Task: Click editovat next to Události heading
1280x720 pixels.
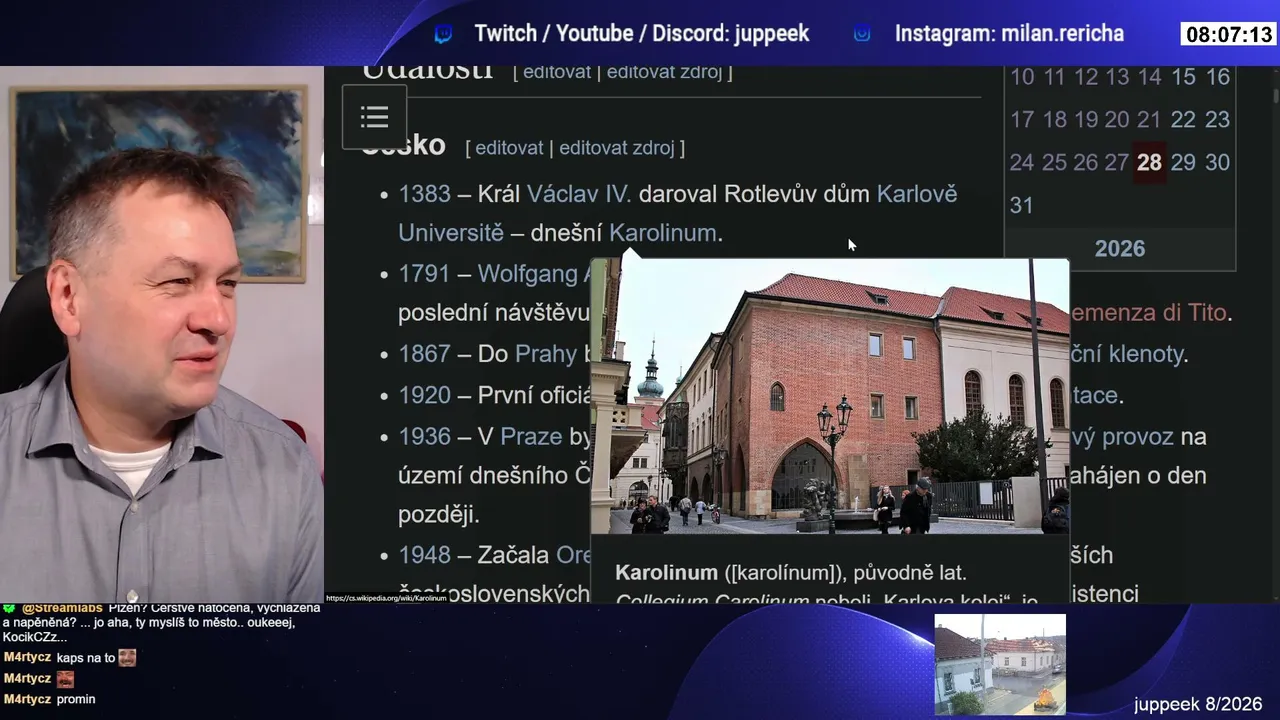Action: click(557, 72)
